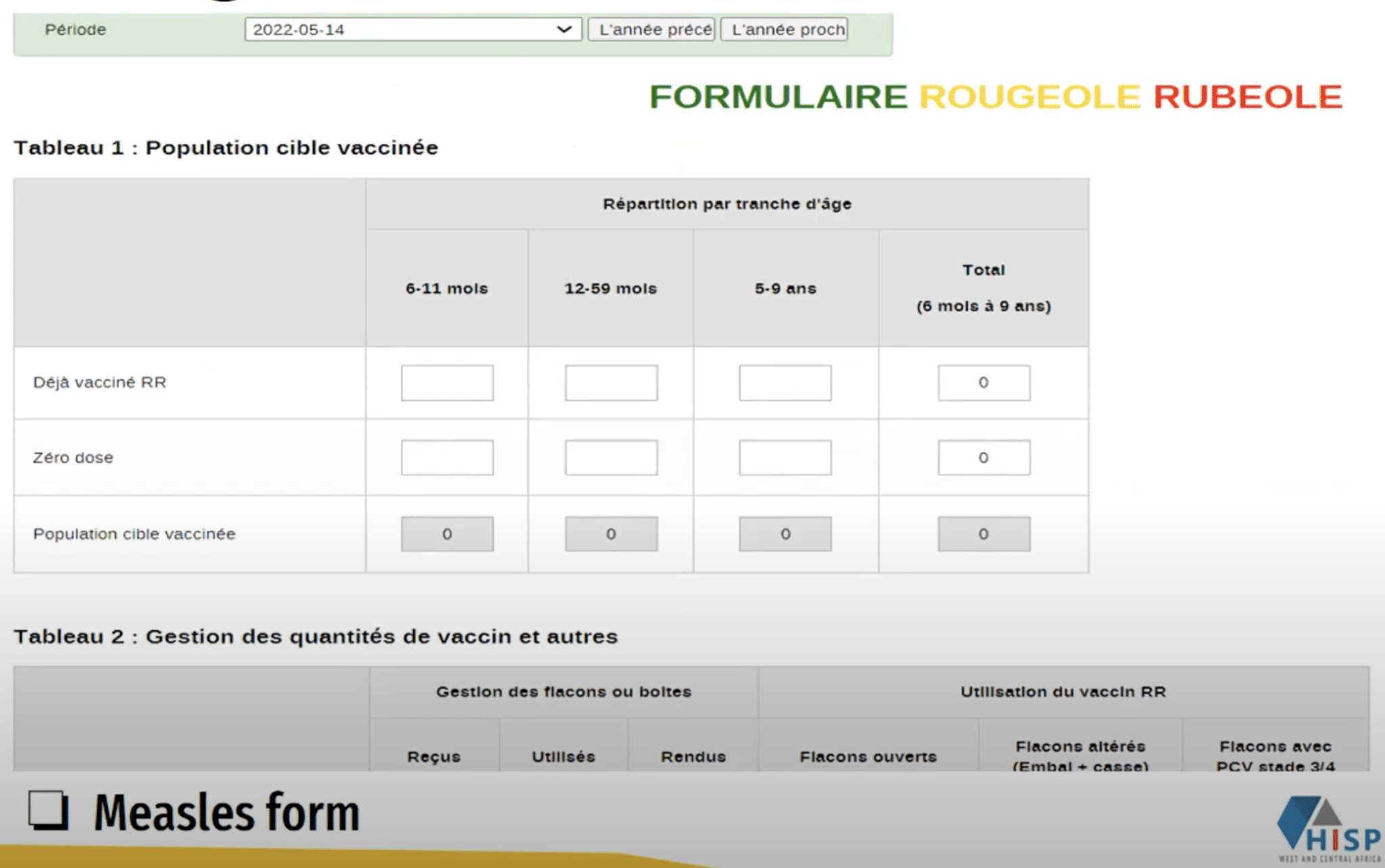Click the Flacons ouverts column header
Image resolution: width=1385 pixels, height=868 pixels.
click(x=868, y=756)
